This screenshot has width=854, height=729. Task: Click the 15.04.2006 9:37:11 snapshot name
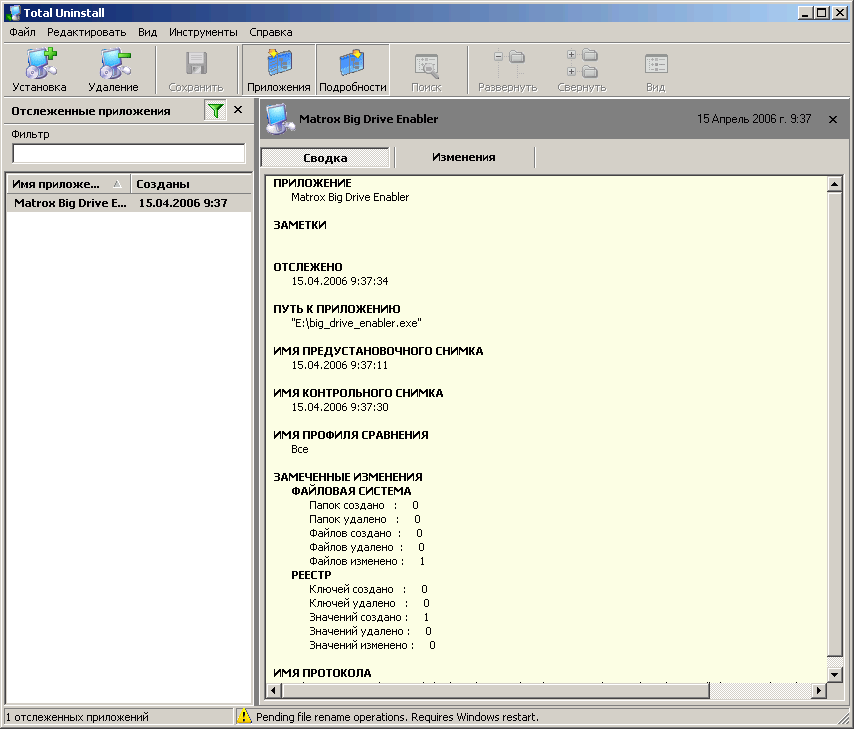point(340,365)
